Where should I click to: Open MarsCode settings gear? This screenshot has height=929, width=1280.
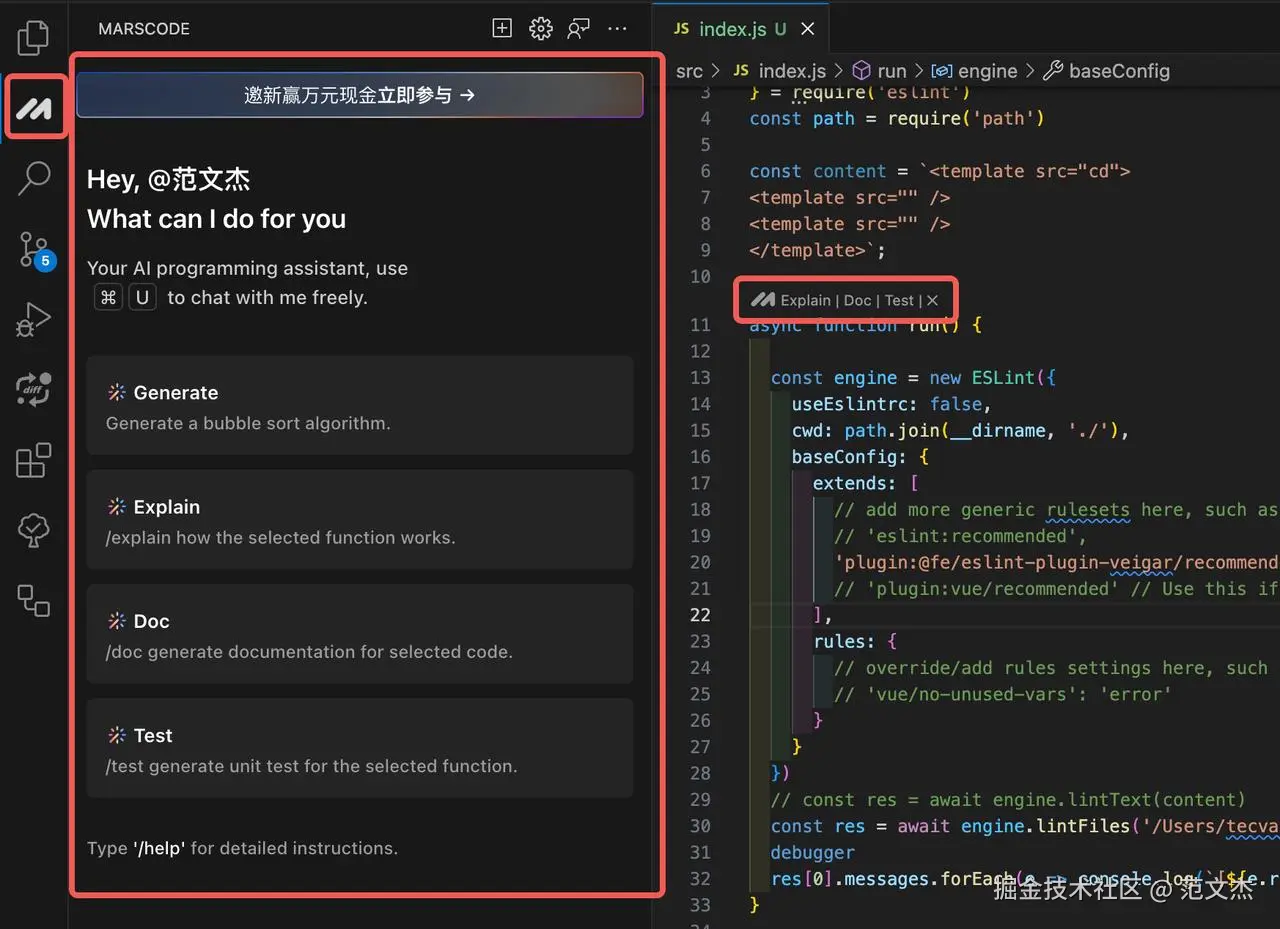(541, 28)
